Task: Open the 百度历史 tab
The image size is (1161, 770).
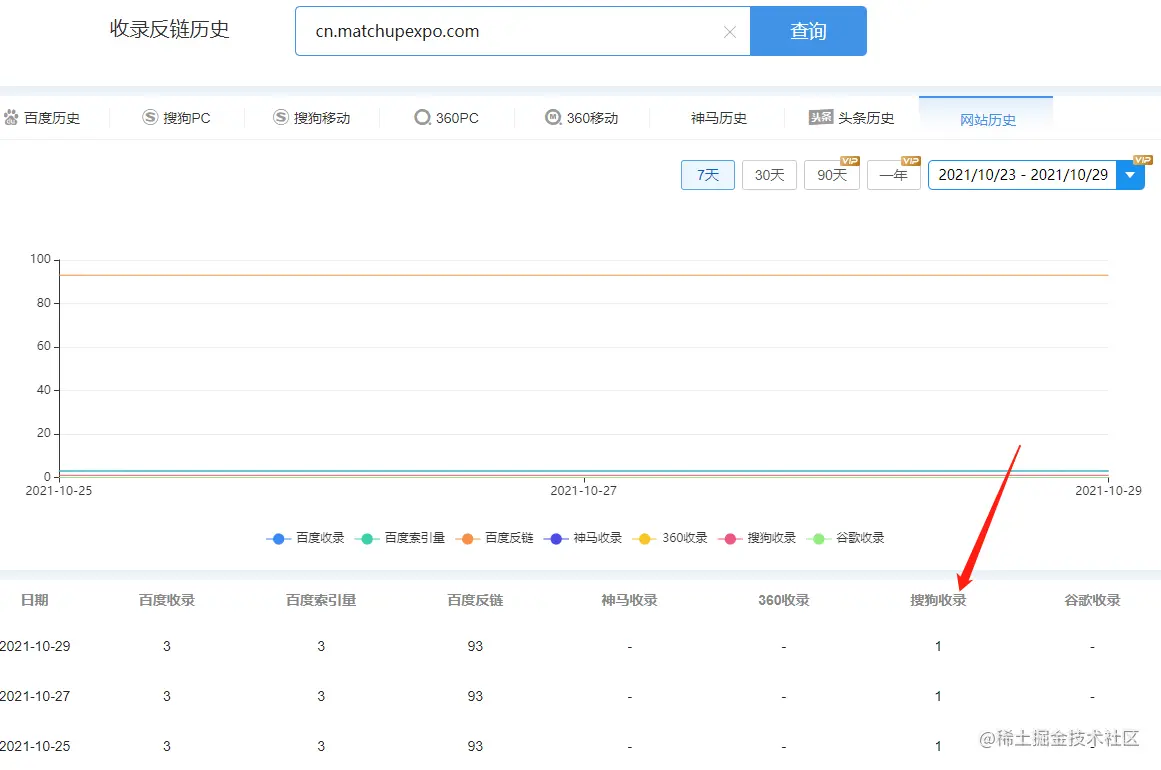Action: click(x=43, y=118)
